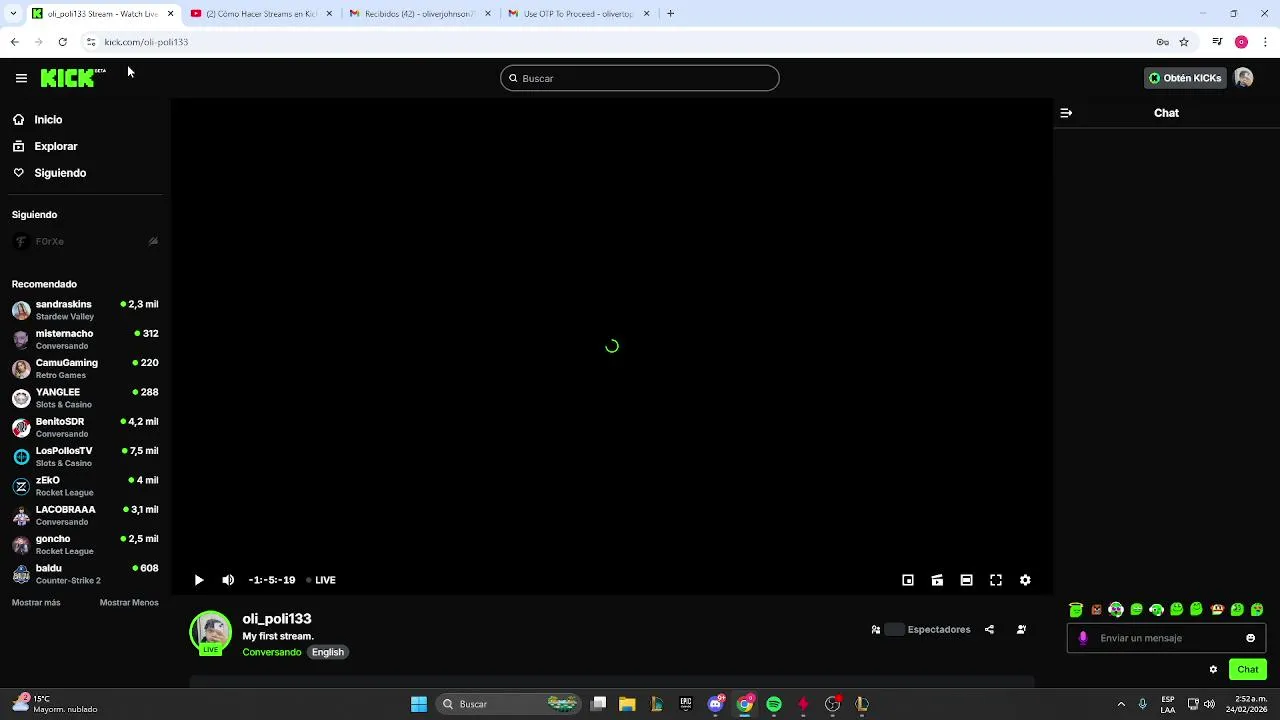Open Epic Games launcher from taskbar
This screenshot has height=720, width=1280.
click(x=685, y=704)
